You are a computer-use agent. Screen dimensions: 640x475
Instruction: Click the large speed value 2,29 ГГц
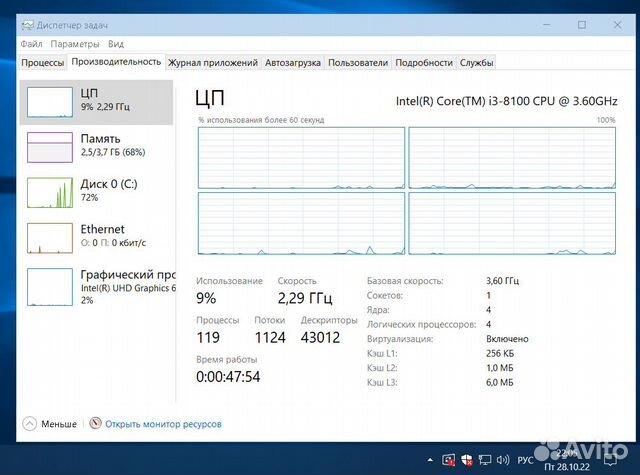coord(305,298)
